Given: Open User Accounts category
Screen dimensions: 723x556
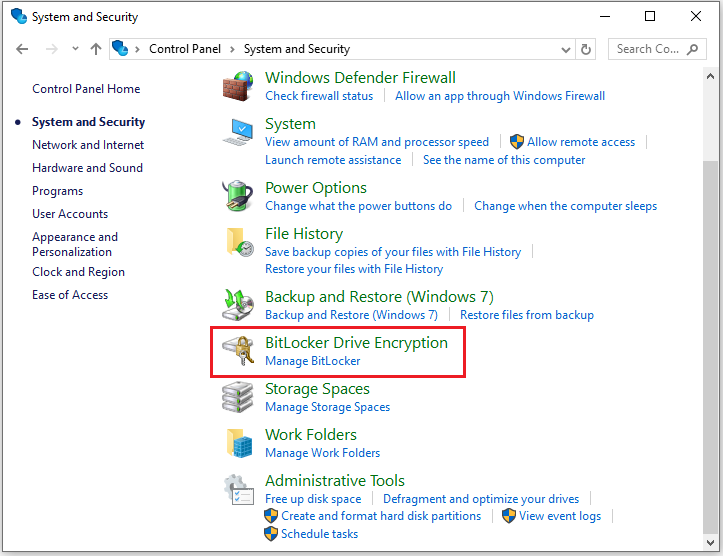Looking at the screenshot, I should 70,214.
